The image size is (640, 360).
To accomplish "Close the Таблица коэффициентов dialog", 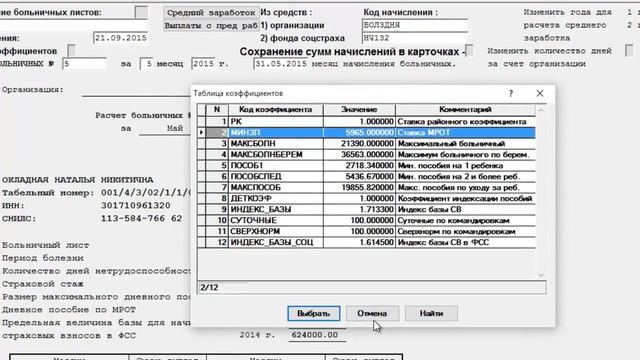I will click(x=540, y=93).
